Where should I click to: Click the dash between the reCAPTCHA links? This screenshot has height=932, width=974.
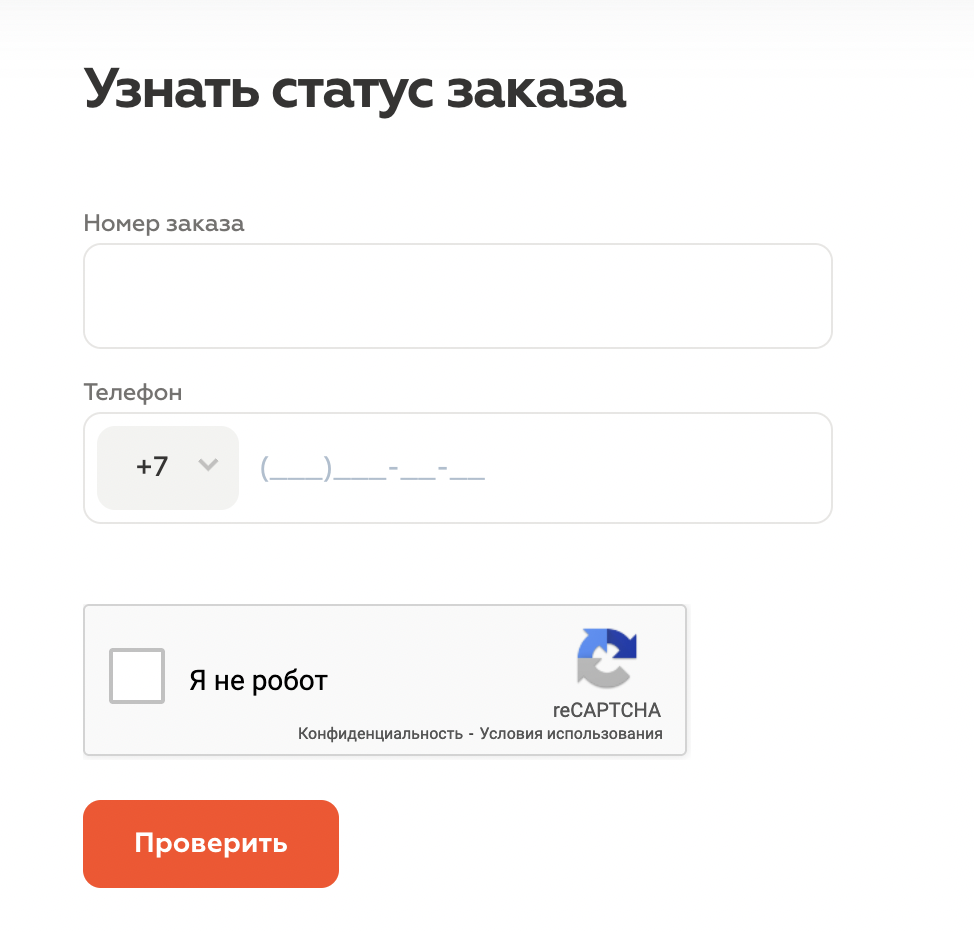tap(471, 734)
